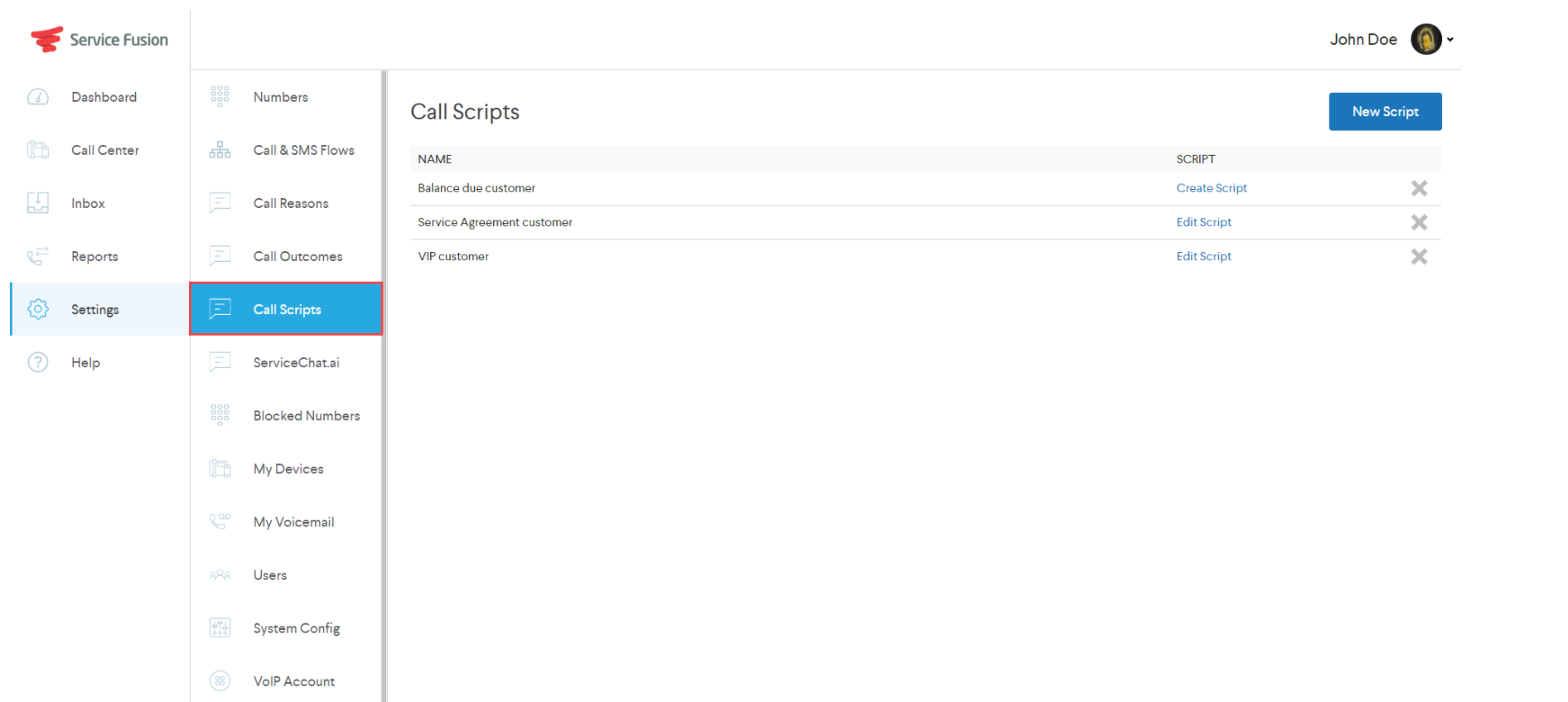Click the VoIP Account circle icon

220,680
